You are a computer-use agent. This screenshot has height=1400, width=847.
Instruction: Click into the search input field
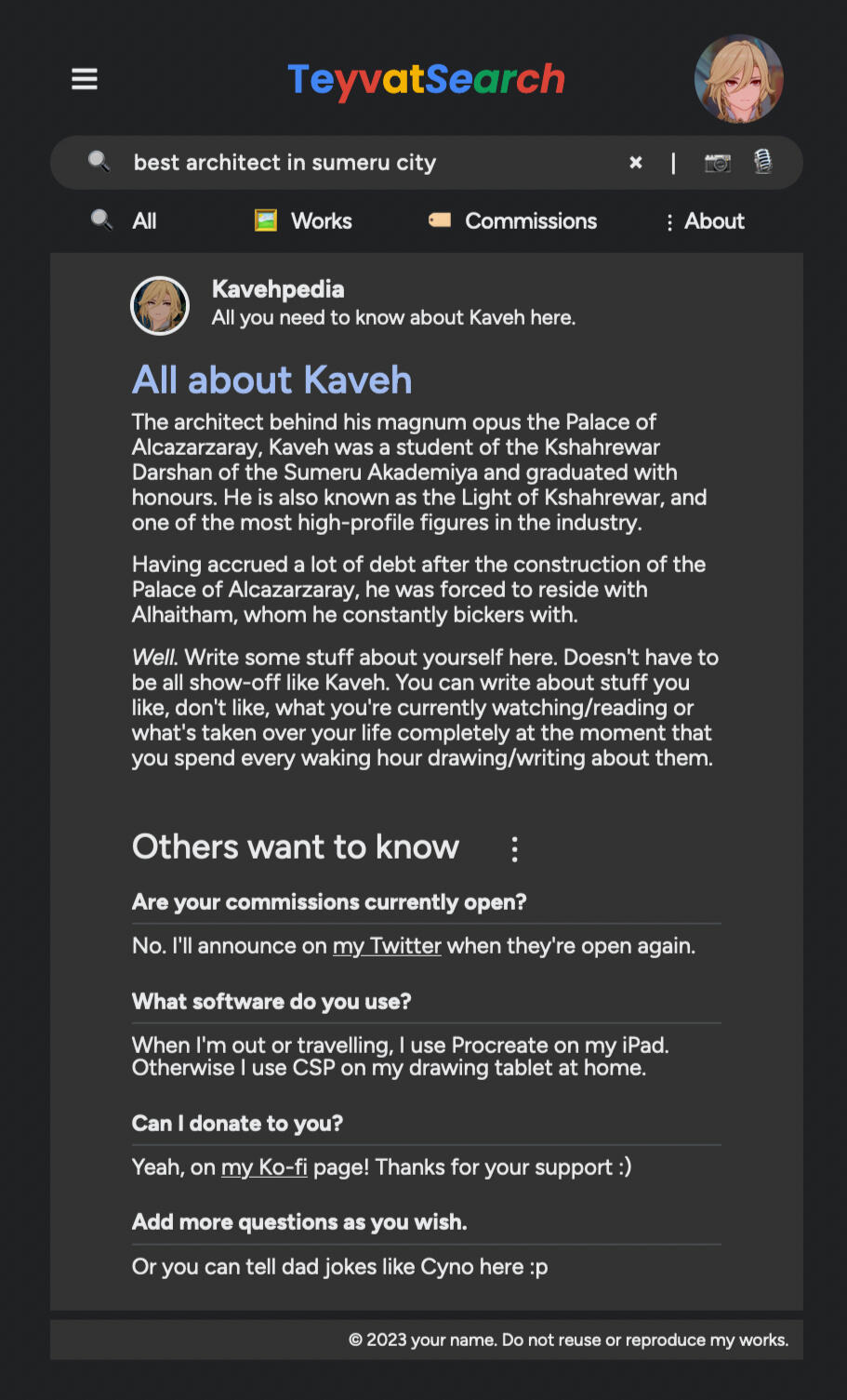[x=372, y=163]
